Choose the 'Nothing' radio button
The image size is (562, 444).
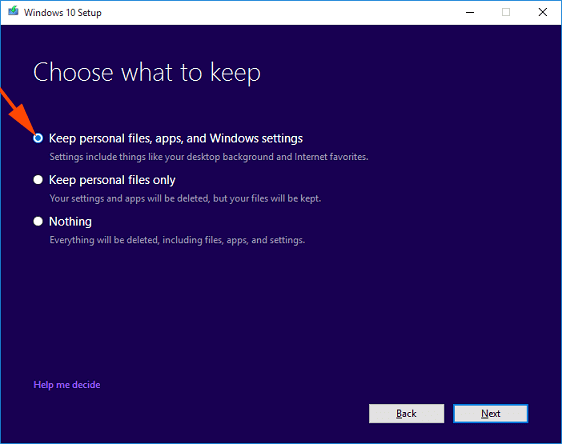(x=38, y=221)
